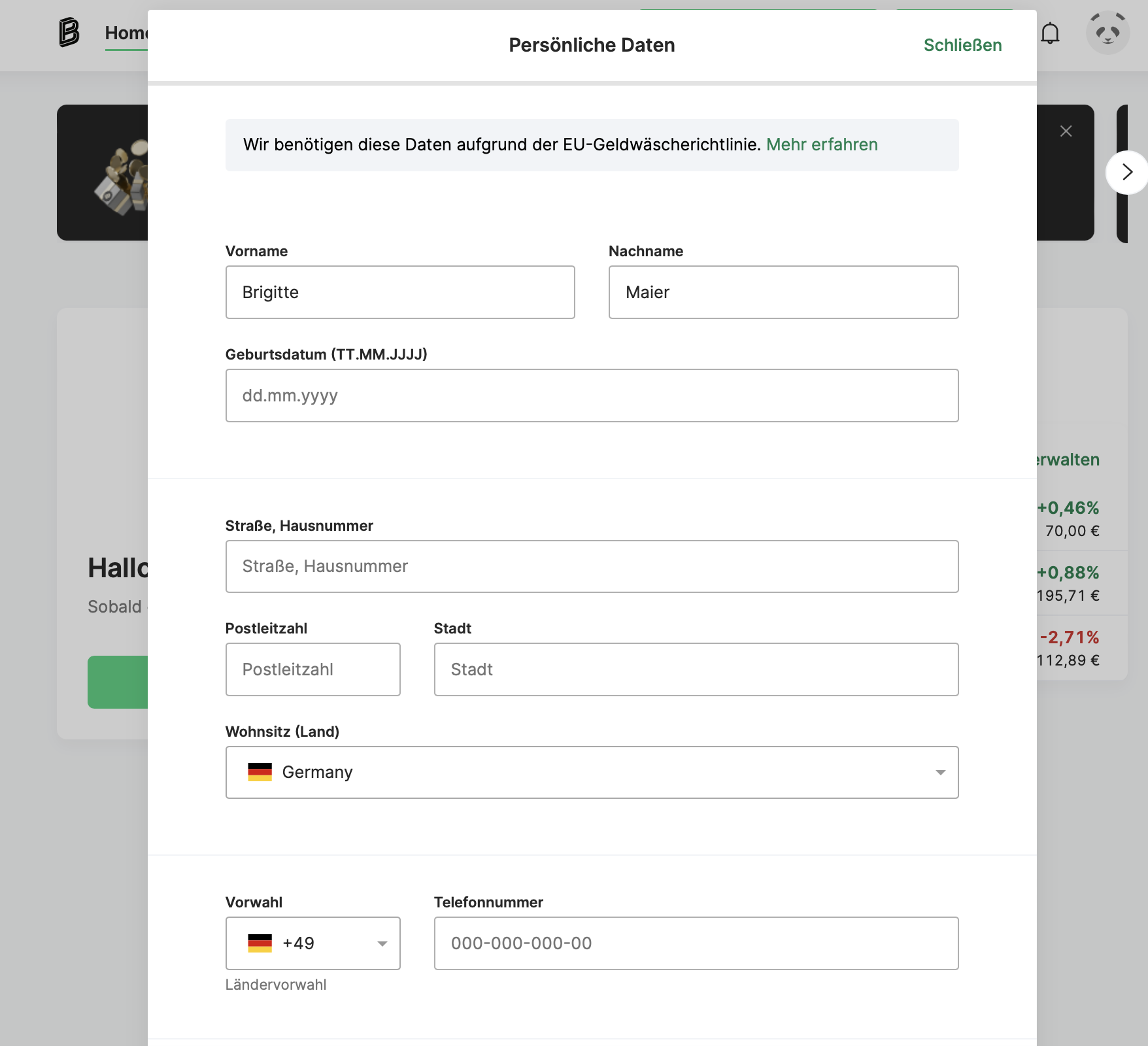Open the Vorwahl +49 country code dropdown

point(312,943)
